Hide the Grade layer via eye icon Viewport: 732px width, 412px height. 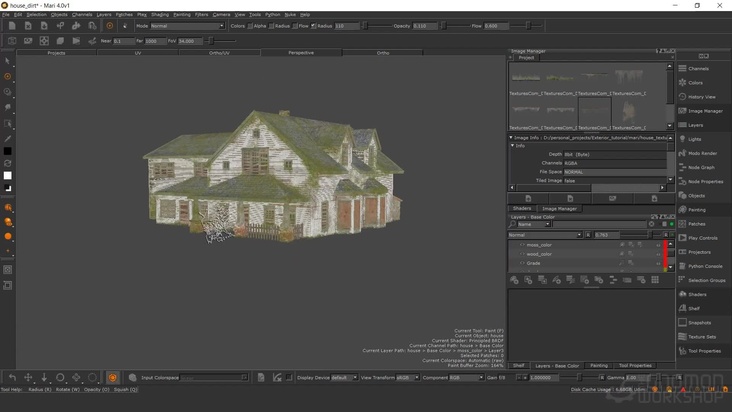coord(522,263)
